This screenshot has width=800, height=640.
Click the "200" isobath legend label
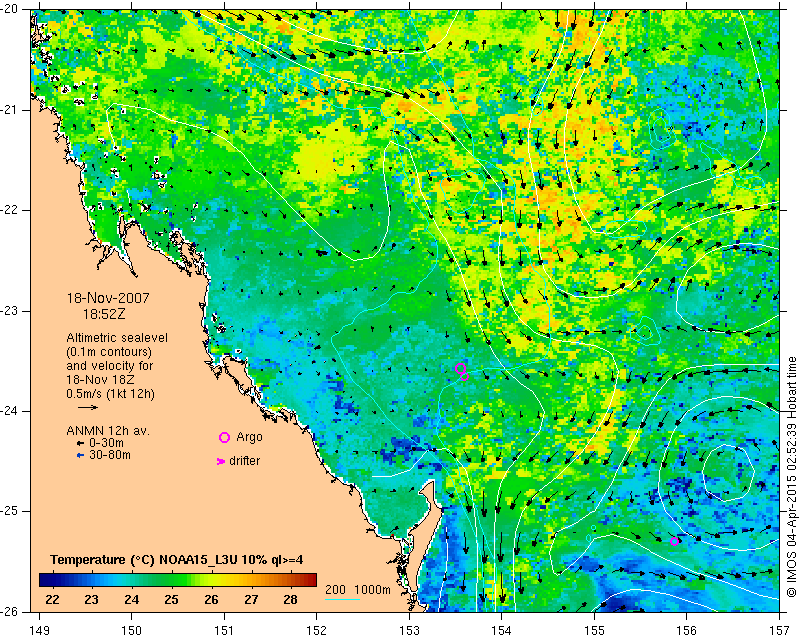(x=335, y=590)
